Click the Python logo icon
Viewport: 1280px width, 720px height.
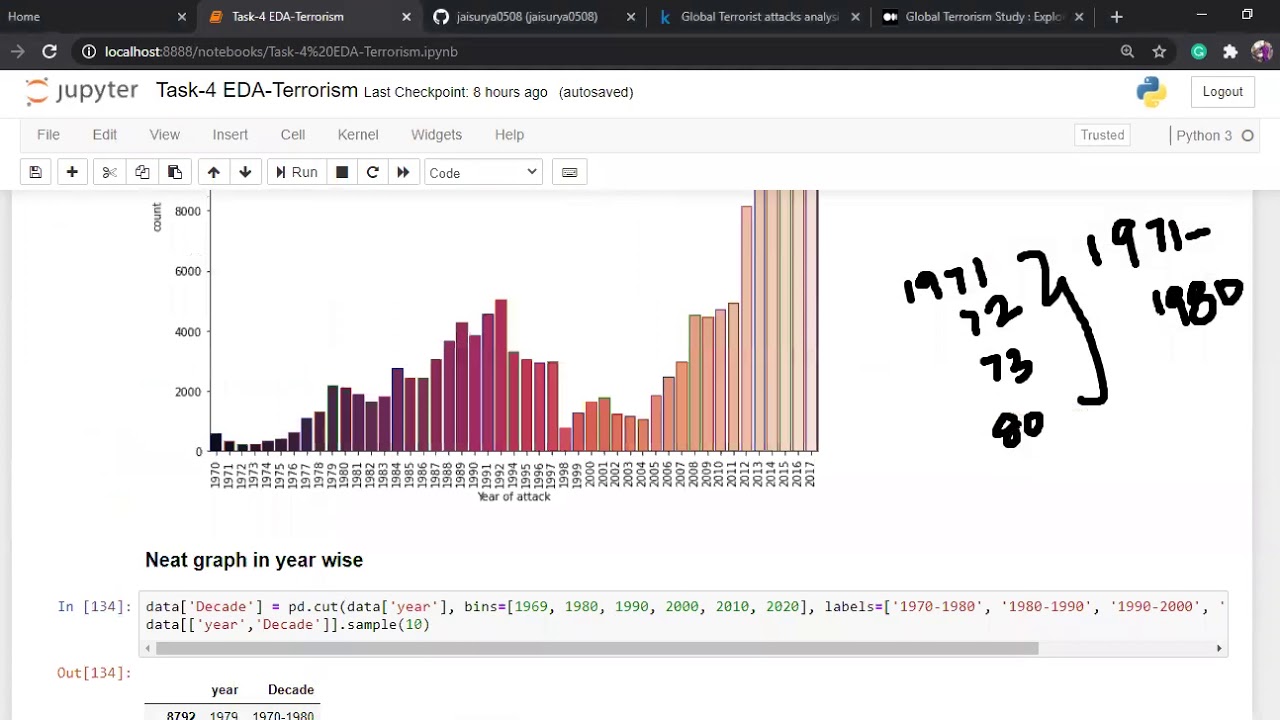point(1151,92)
